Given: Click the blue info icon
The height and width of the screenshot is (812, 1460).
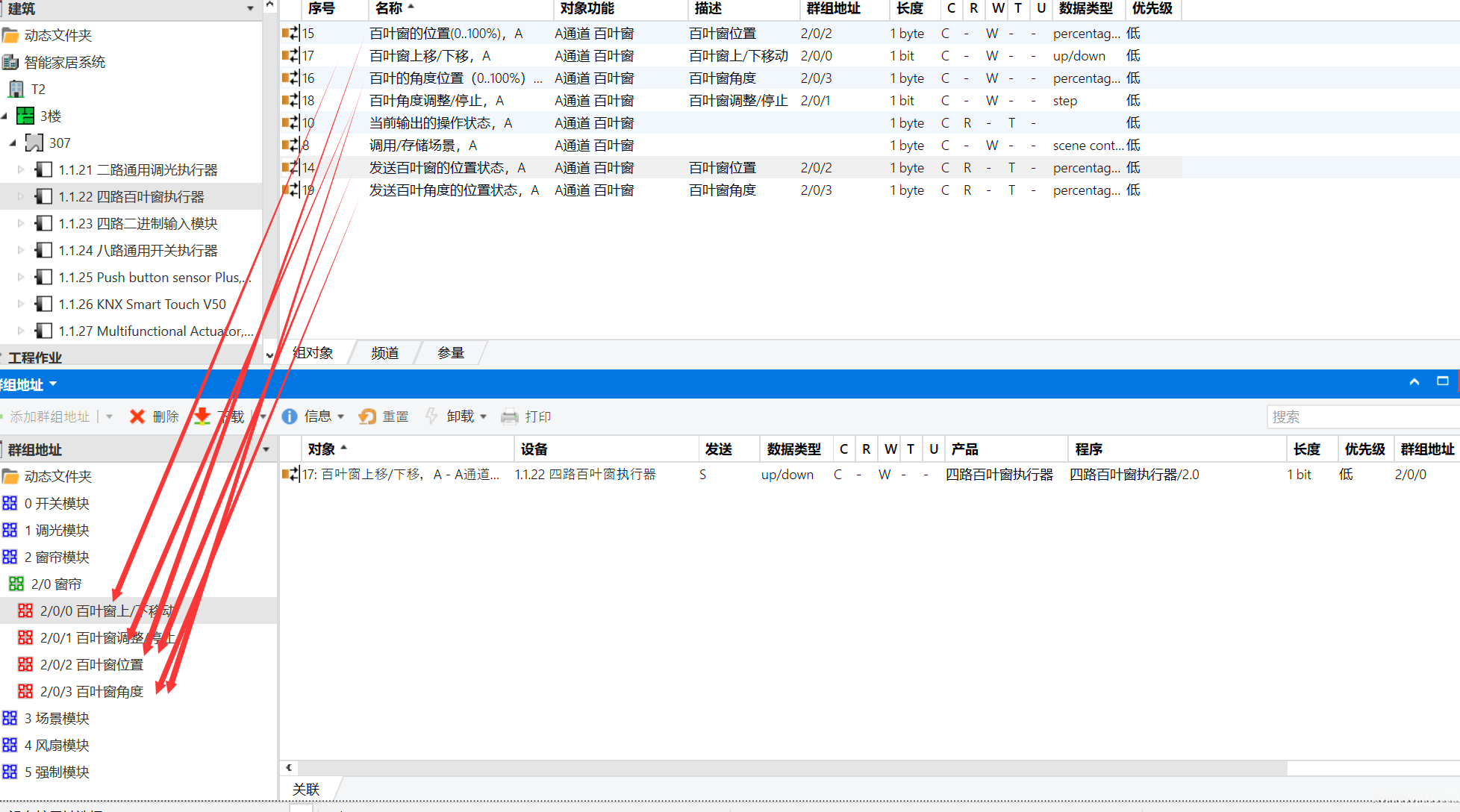Looking at the screenshot, I should [x=290, y=416].
